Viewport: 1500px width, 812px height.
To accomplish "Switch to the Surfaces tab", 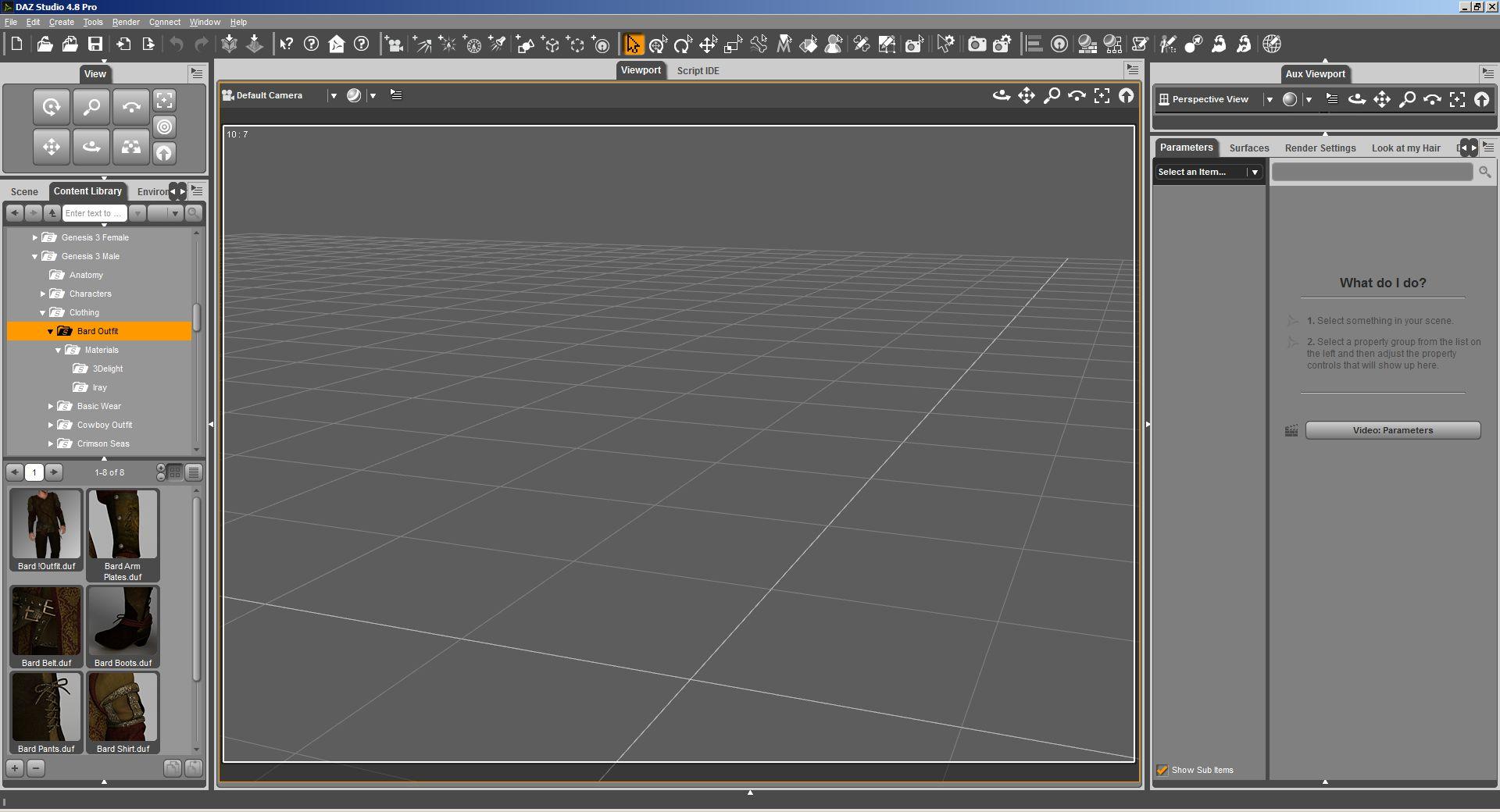I will [x=1248, y=148].
